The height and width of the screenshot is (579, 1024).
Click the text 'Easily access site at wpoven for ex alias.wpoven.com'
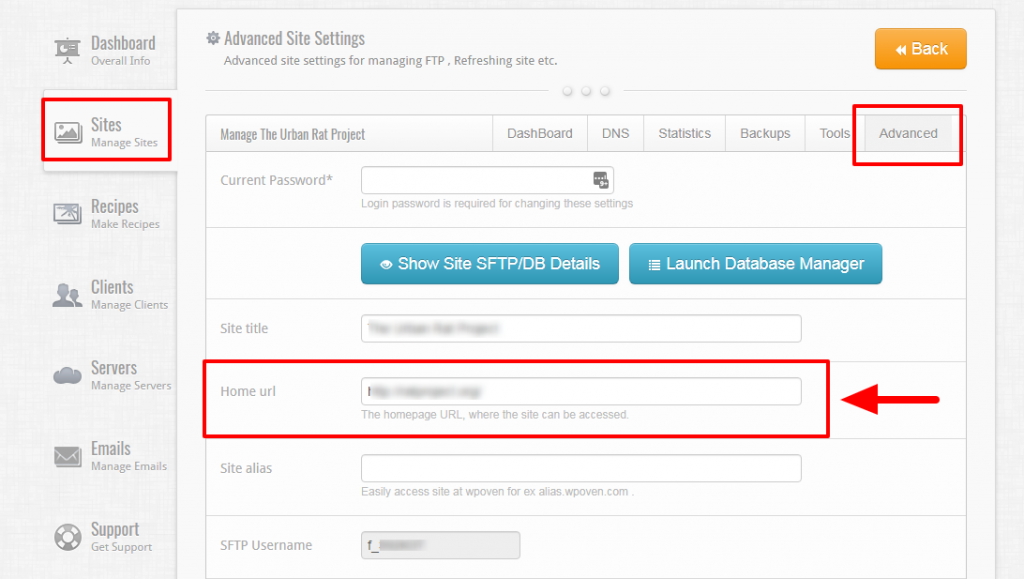(x=495, y=492)
